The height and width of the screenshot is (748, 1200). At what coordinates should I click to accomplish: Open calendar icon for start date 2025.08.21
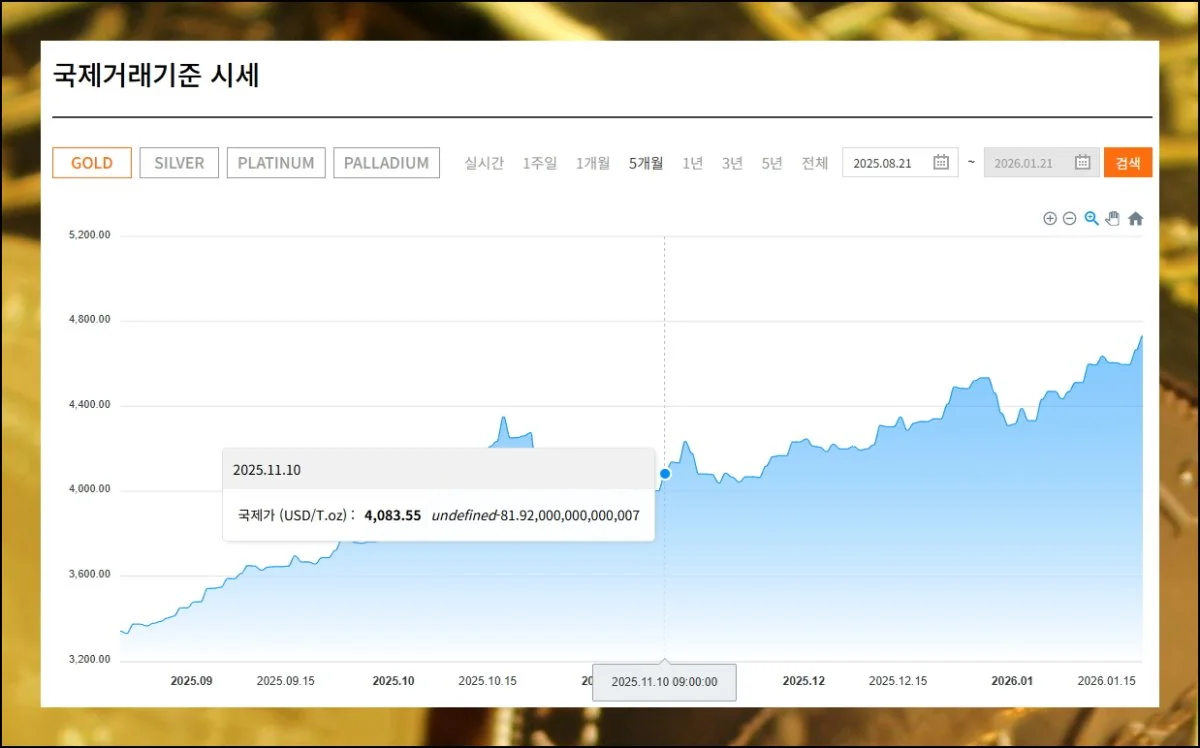[x=940, y=163]
